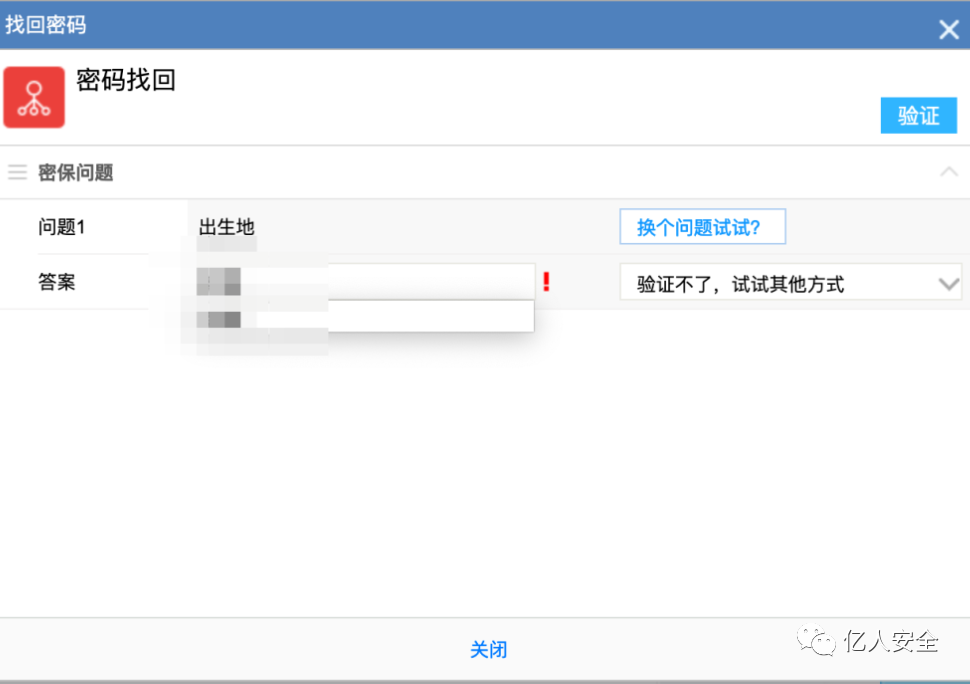Click the 答案 label
The image size is (970, 684).
click(55, 281)
